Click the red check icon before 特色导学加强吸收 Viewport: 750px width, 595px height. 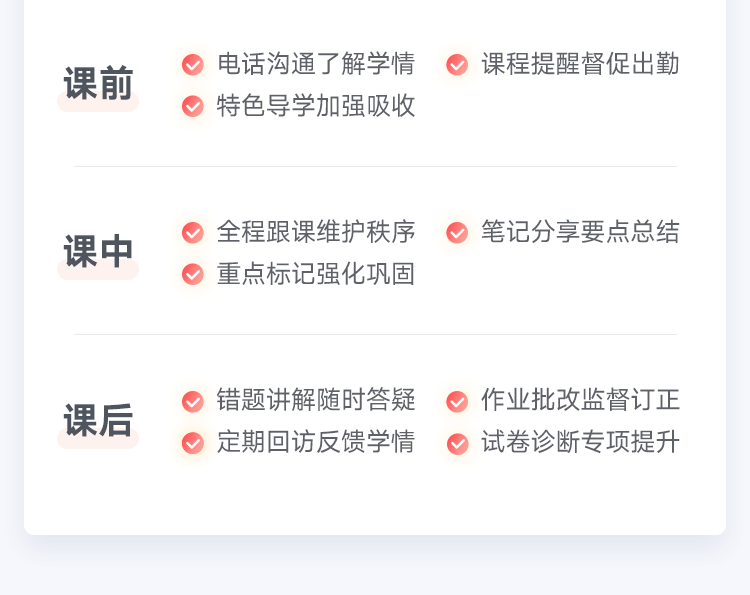[x=193, y=106]
